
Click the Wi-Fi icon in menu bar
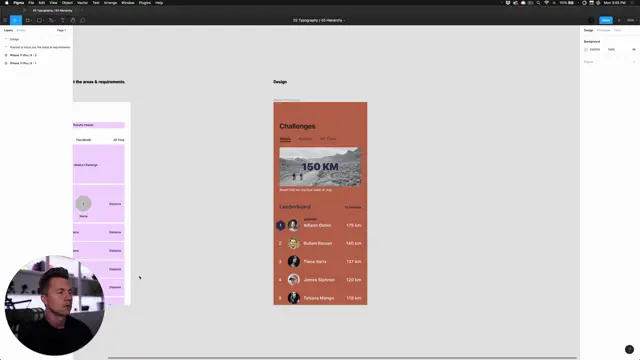[x=547, y=2]
